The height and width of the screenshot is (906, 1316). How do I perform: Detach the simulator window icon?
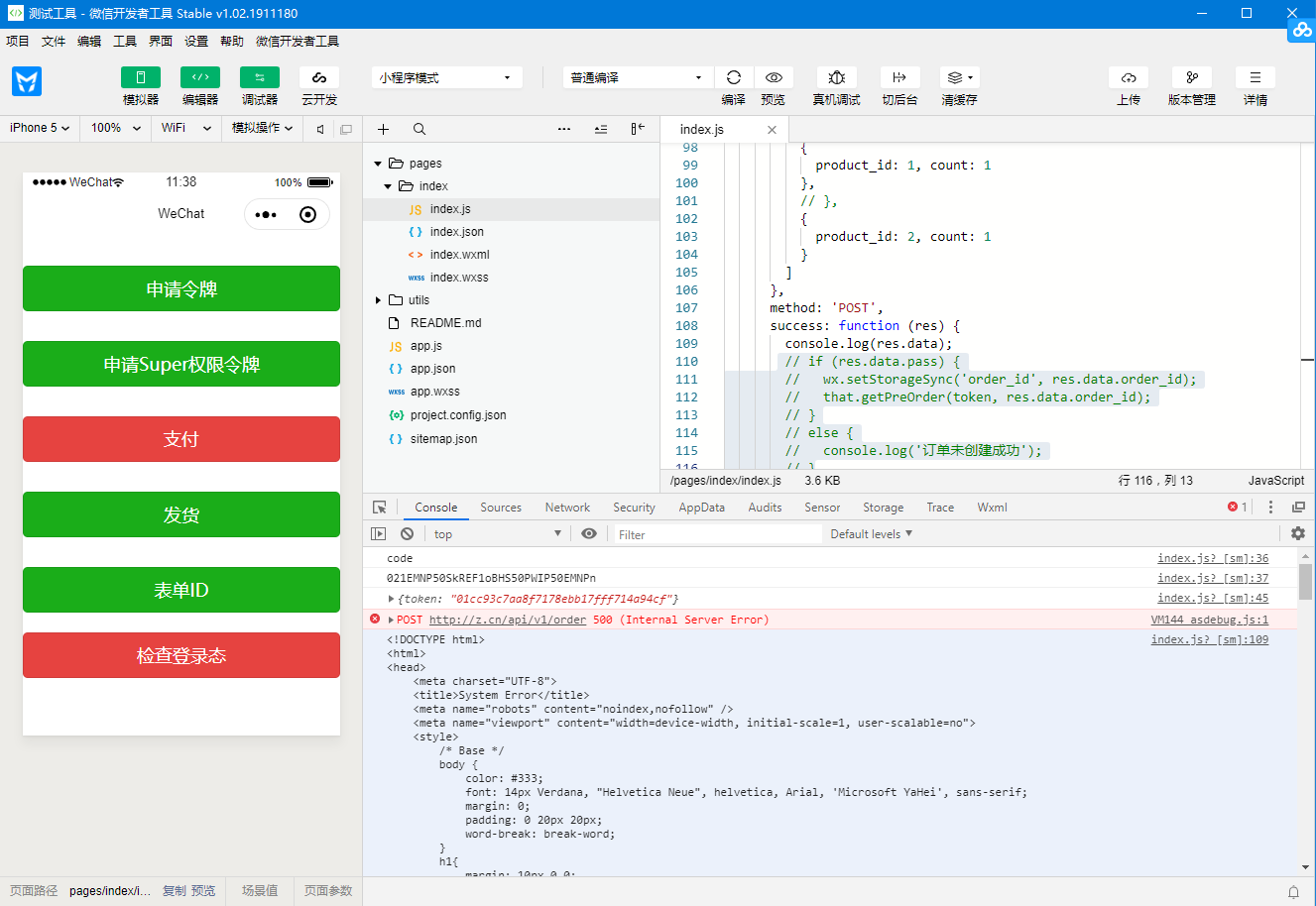(x=346, y=129)
